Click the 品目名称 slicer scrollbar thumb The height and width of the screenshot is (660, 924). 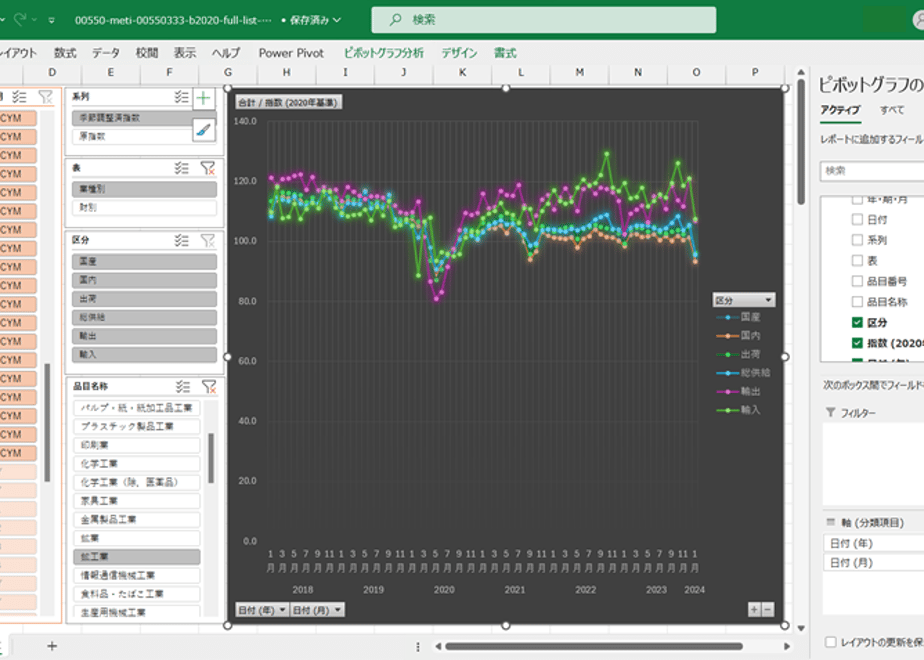[211, 458]
